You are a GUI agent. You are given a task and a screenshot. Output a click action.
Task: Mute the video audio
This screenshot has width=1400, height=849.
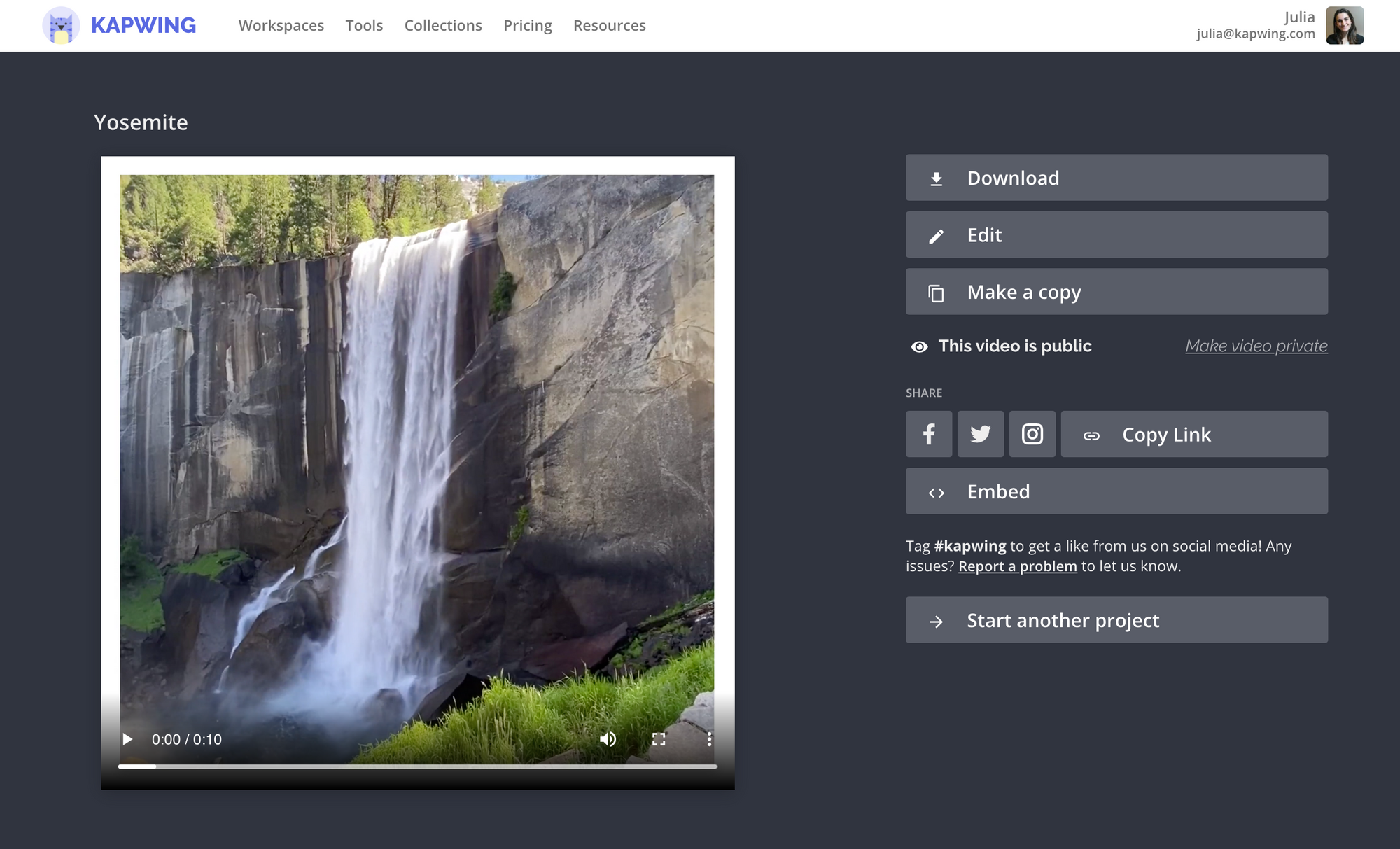point(608,738)
